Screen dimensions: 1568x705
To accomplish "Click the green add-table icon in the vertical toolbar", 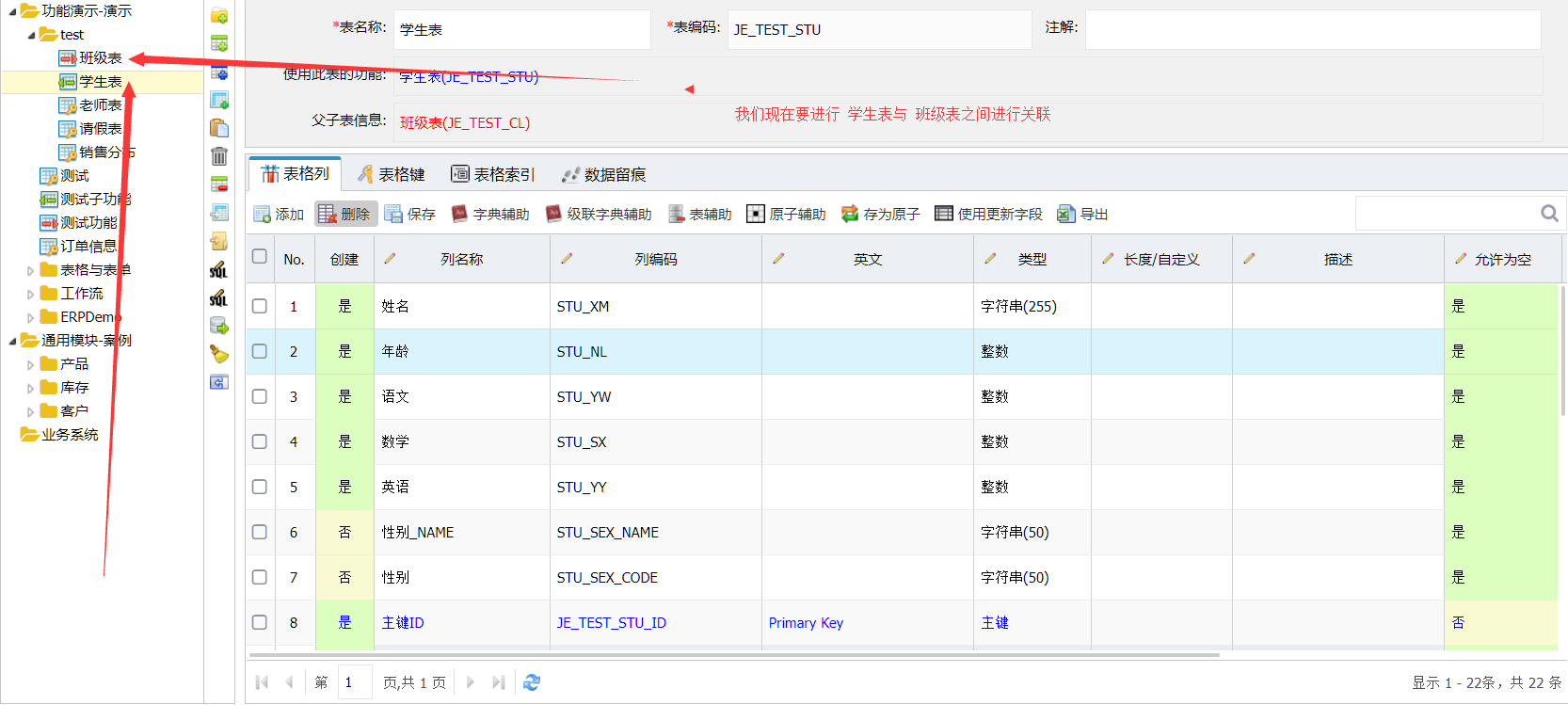I will click(x=219, y=43).
